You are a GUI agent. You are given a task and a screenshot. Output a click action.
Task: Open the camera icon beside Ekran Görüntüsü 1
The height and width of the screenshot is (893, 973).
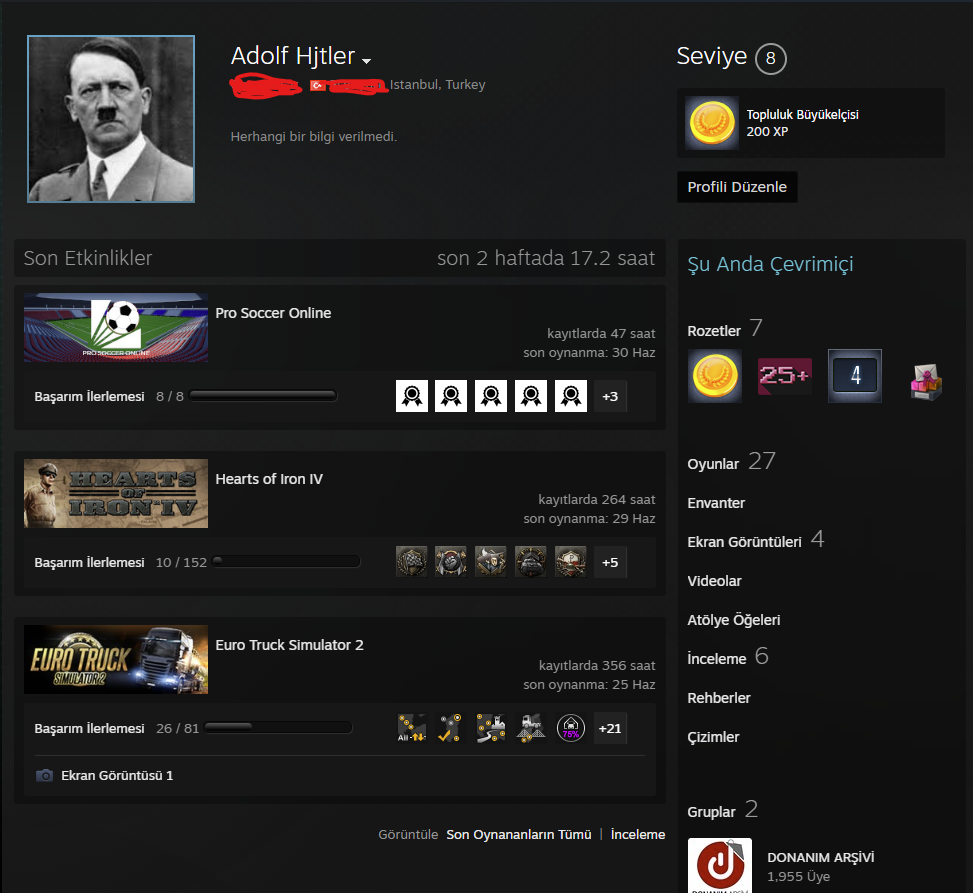tap(44, 775)
